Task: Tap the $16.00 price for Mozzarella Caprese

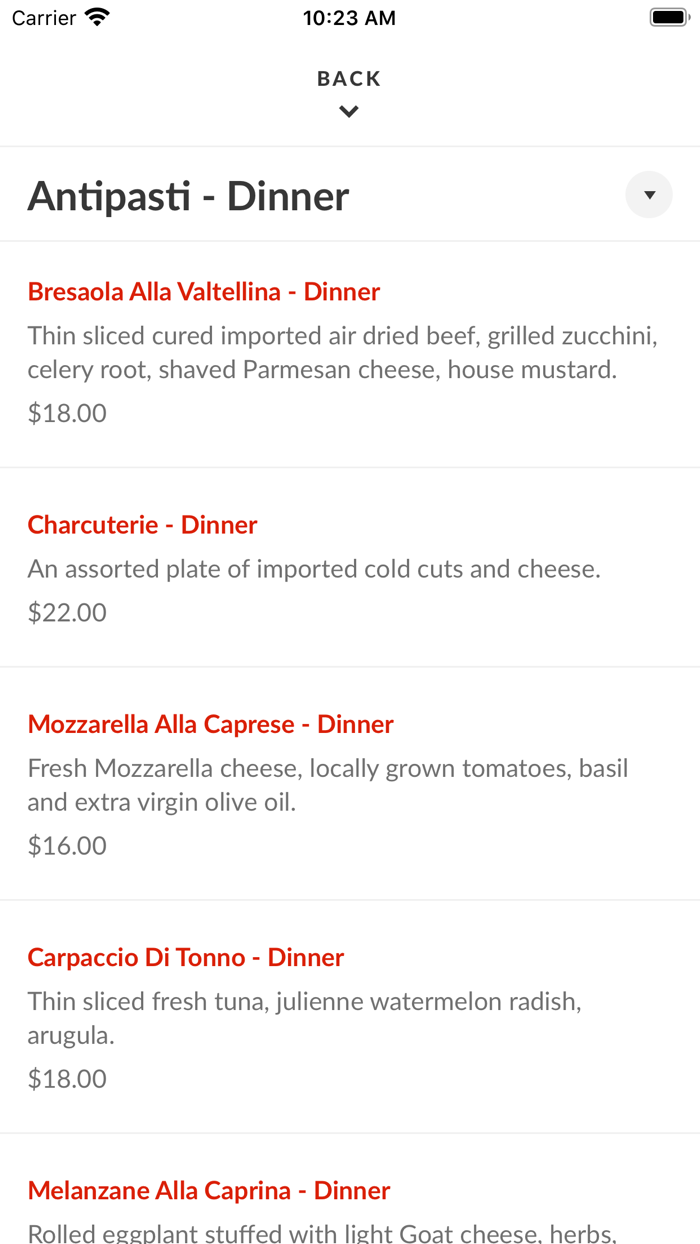Action: (x=67, y=845)
